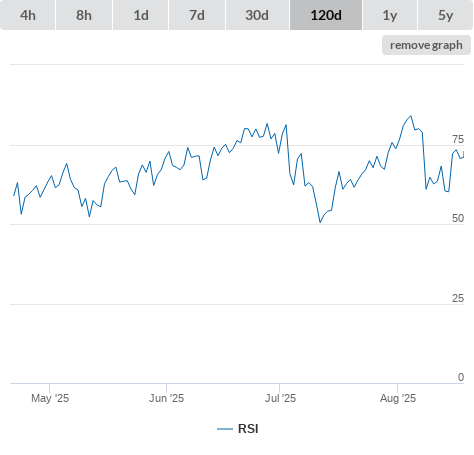Click the Jun '25 axis label
The height and width of the screenshot is (455, 474).
(166, 398)
